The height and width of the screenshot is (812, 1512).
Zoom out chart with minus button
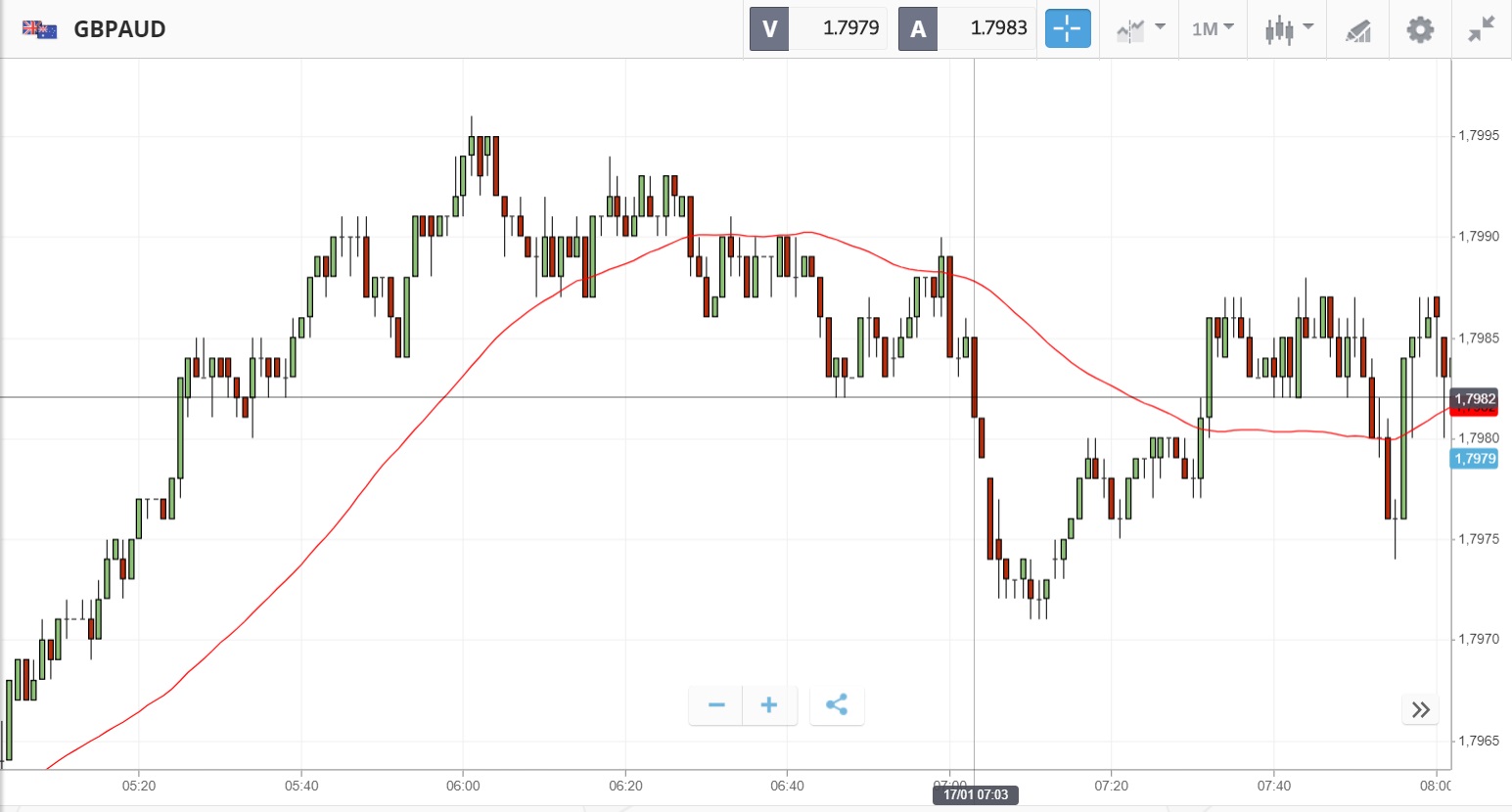[716, 705]
